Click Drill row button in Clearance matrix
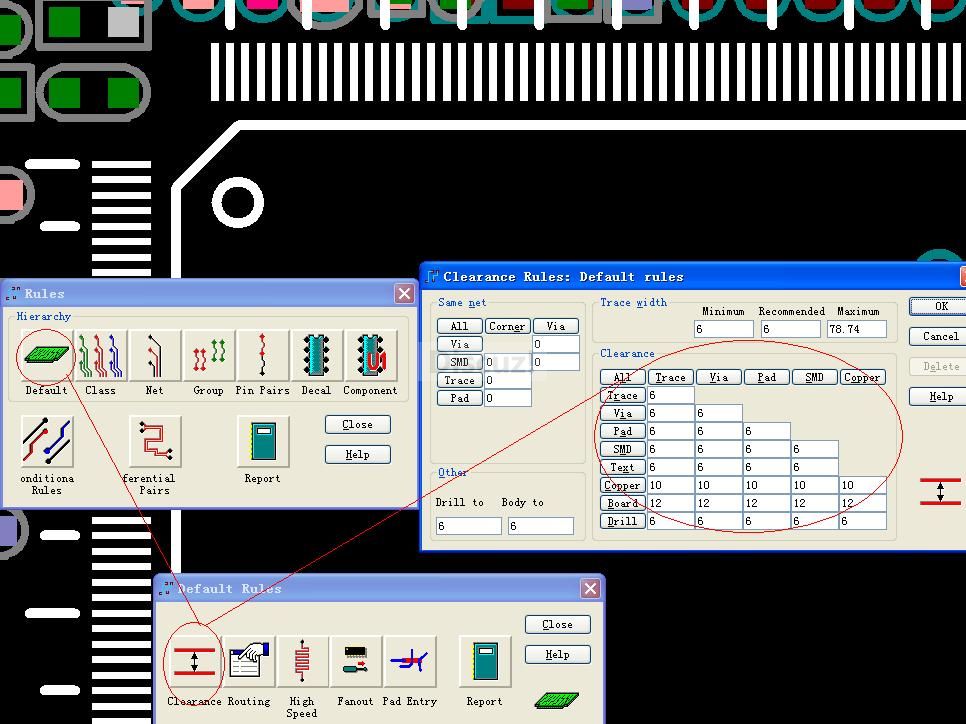Viewport: 966px width, 724px height. 623,521
